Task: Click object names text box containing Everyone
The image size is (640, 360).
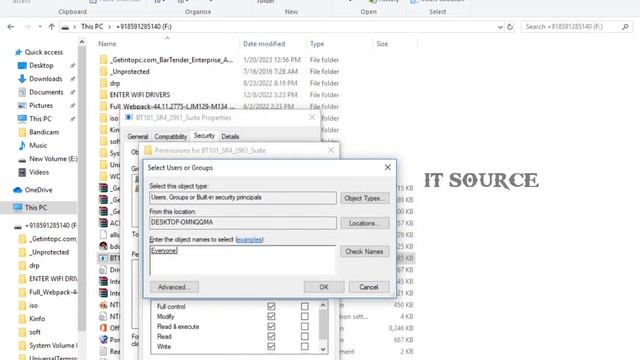Action: pyautogui.click(x=242, y=260)
